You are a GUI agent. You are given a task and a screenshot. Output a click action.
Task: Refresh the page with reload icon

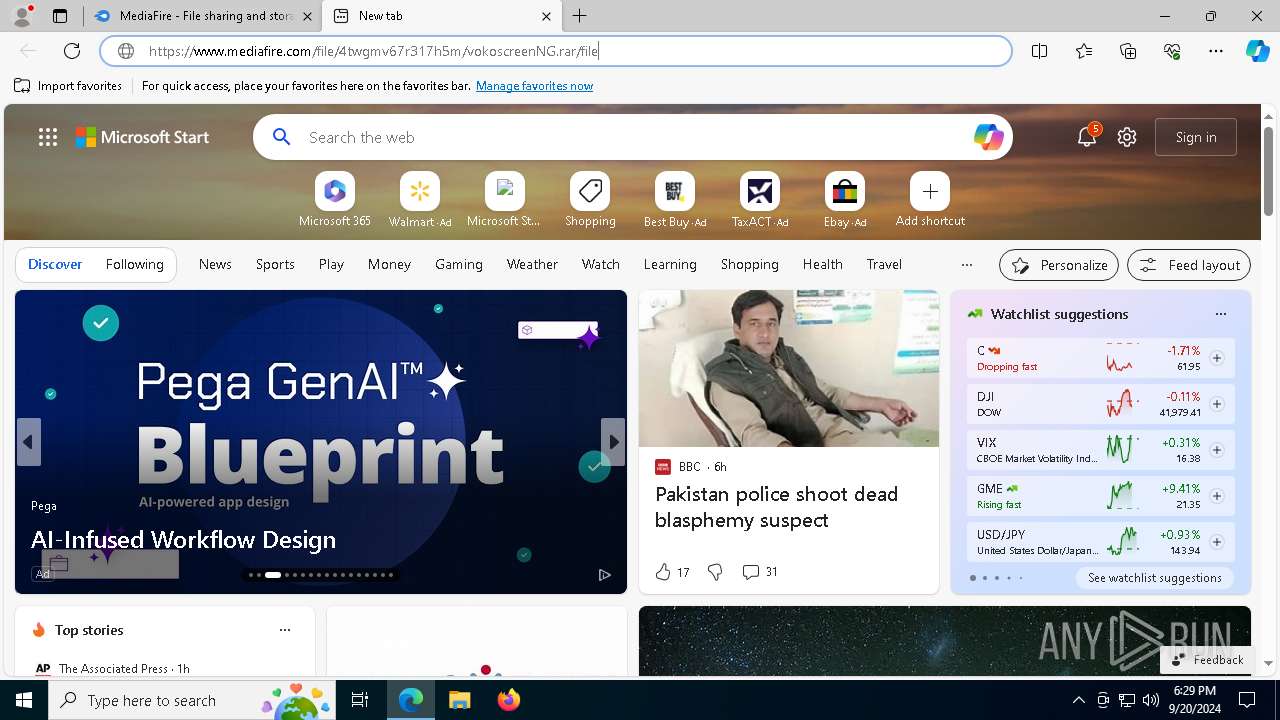72,51
